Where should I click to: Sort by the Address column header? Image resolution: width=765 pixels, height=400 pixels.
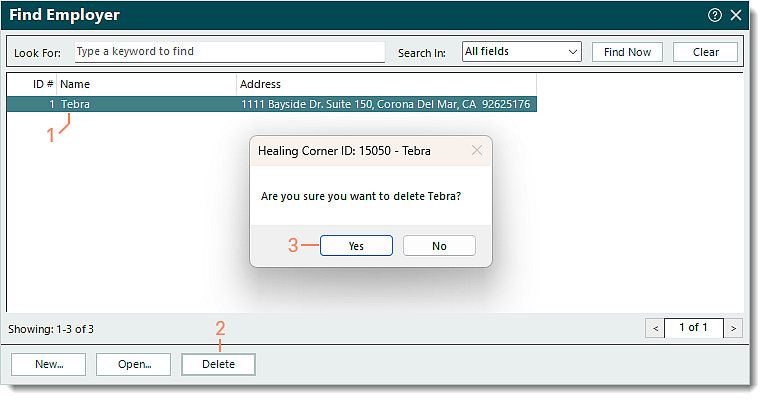(x=386, y=84)
